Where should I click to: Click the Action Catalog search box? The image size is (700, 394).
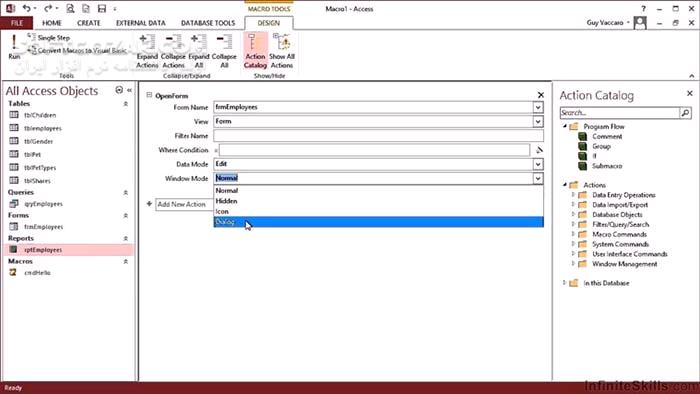tap(620, 113)
